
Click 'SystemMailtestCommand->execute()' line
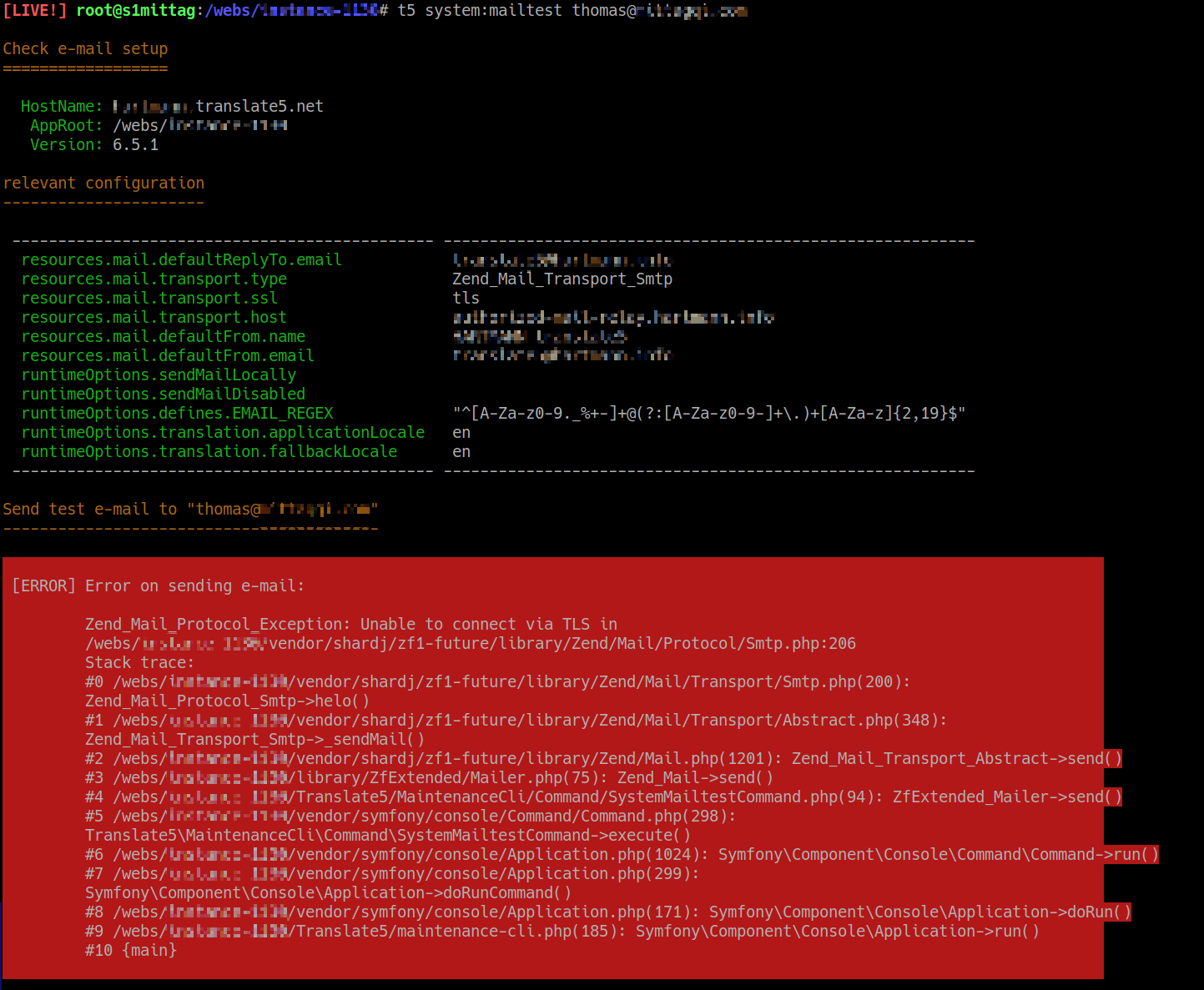388,835
